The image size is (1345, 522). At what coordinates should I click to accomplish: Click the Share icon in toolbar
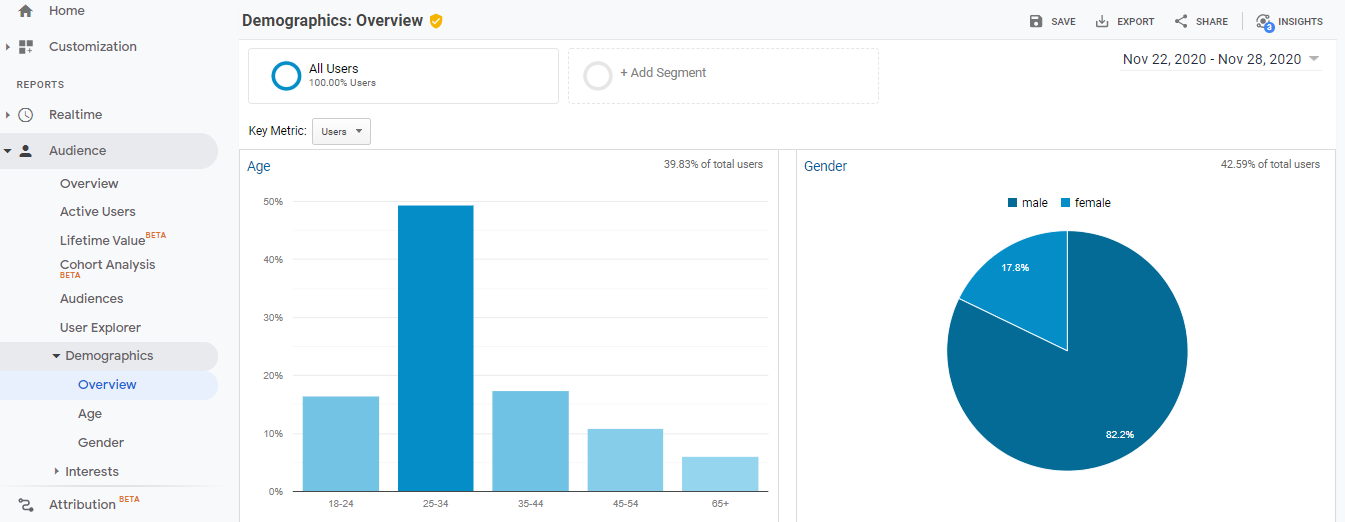click(x=1181, y=21)
